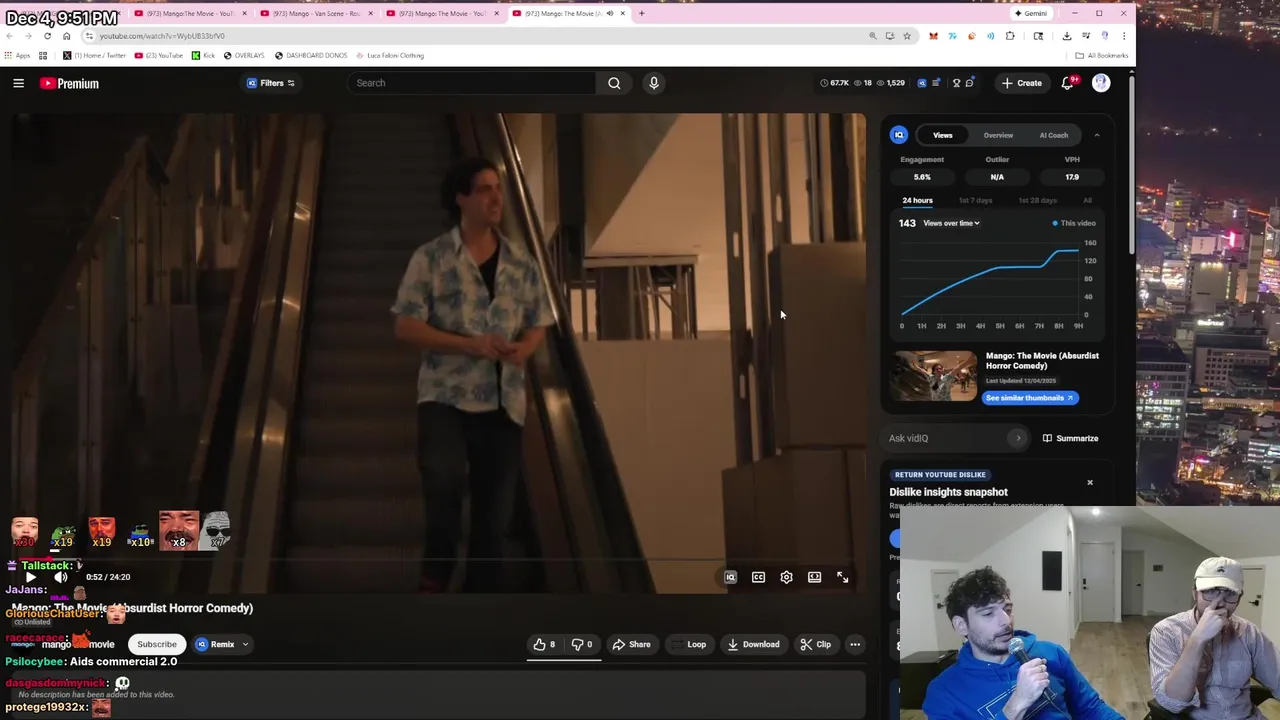The height and width of the screenshot is (720, 1280).
Task: Play the video
Action: (30, 577)
